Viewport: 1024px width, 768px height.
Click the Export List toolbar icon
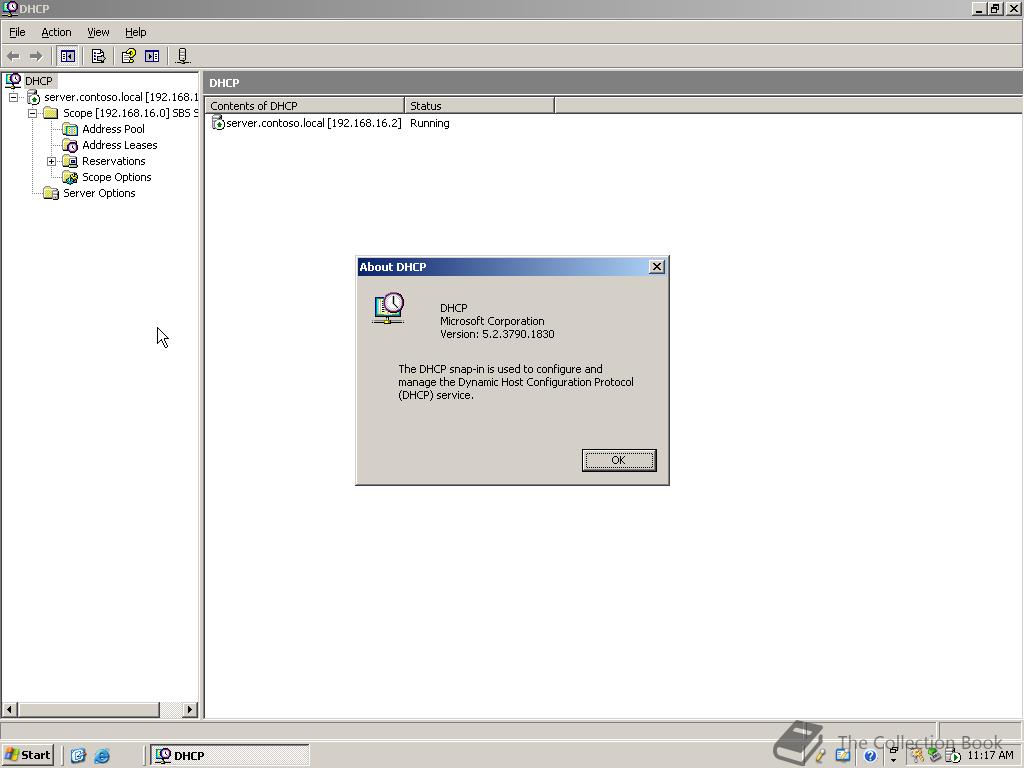tap(98, 56)
